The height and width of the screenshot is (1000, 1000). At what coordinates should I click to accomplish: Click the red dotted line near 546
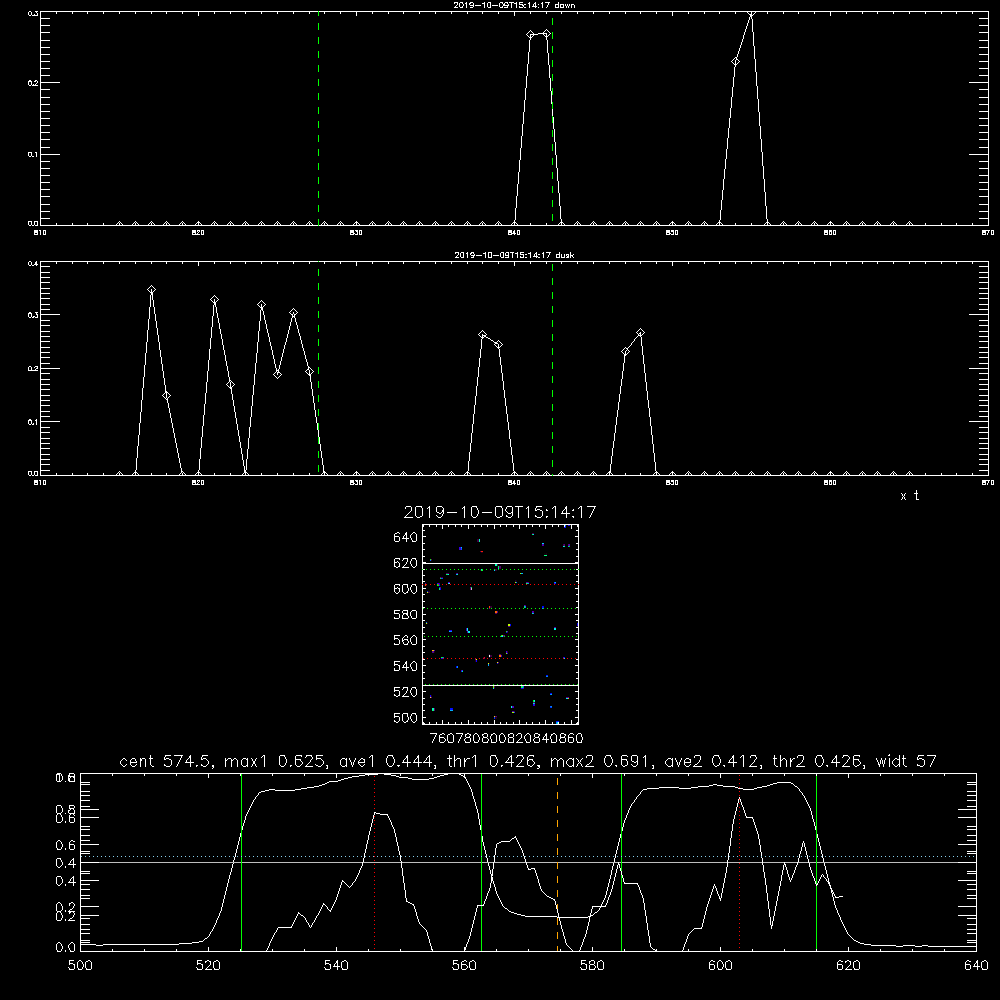[x=374, y=861]
